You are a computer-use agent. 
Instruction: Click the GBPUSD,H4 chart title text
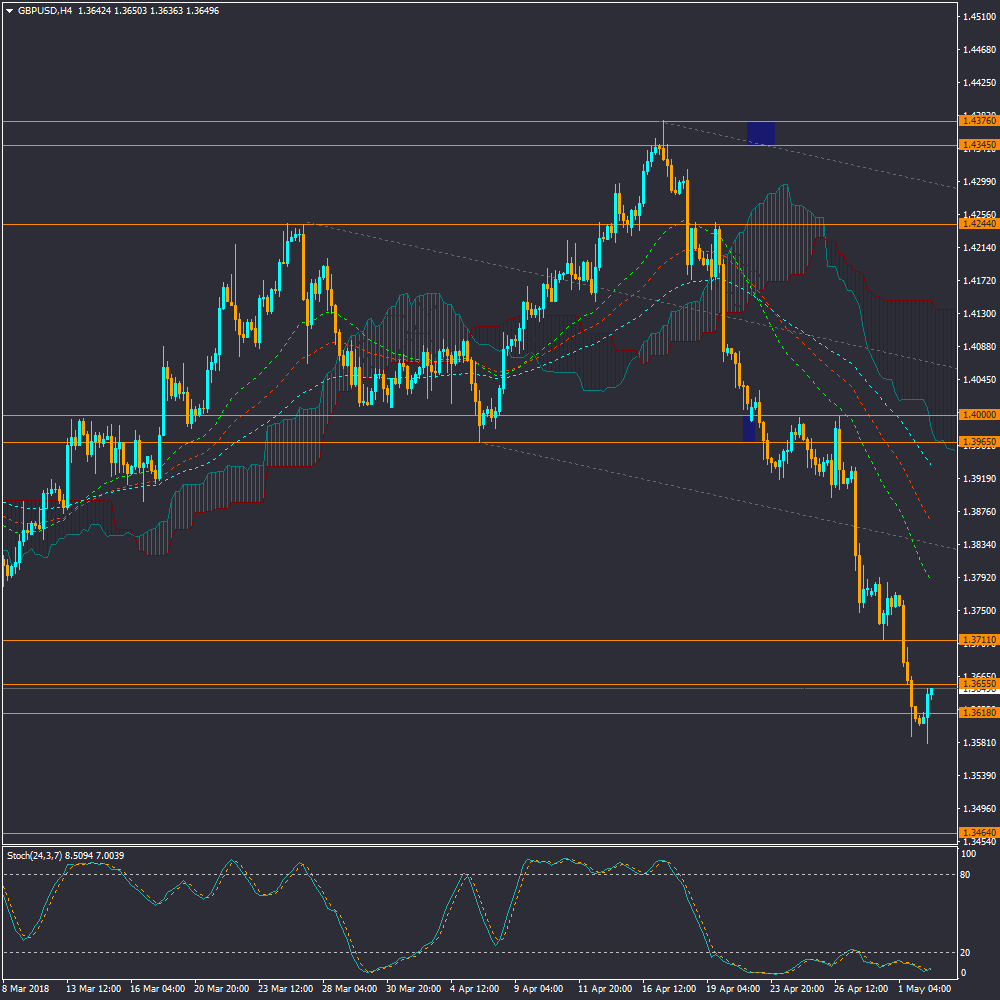(45, 10)
